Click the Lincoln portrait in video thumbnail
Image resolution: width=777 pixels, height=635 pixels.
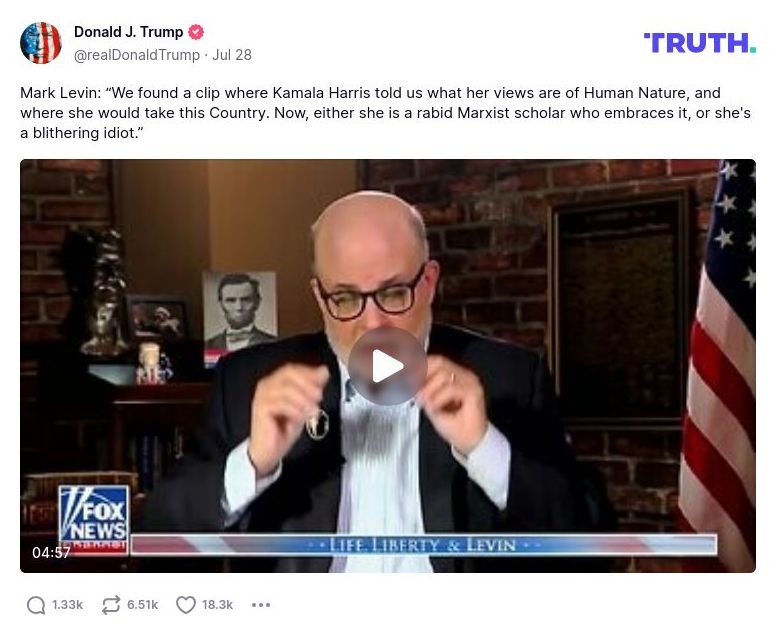(240, 311)
